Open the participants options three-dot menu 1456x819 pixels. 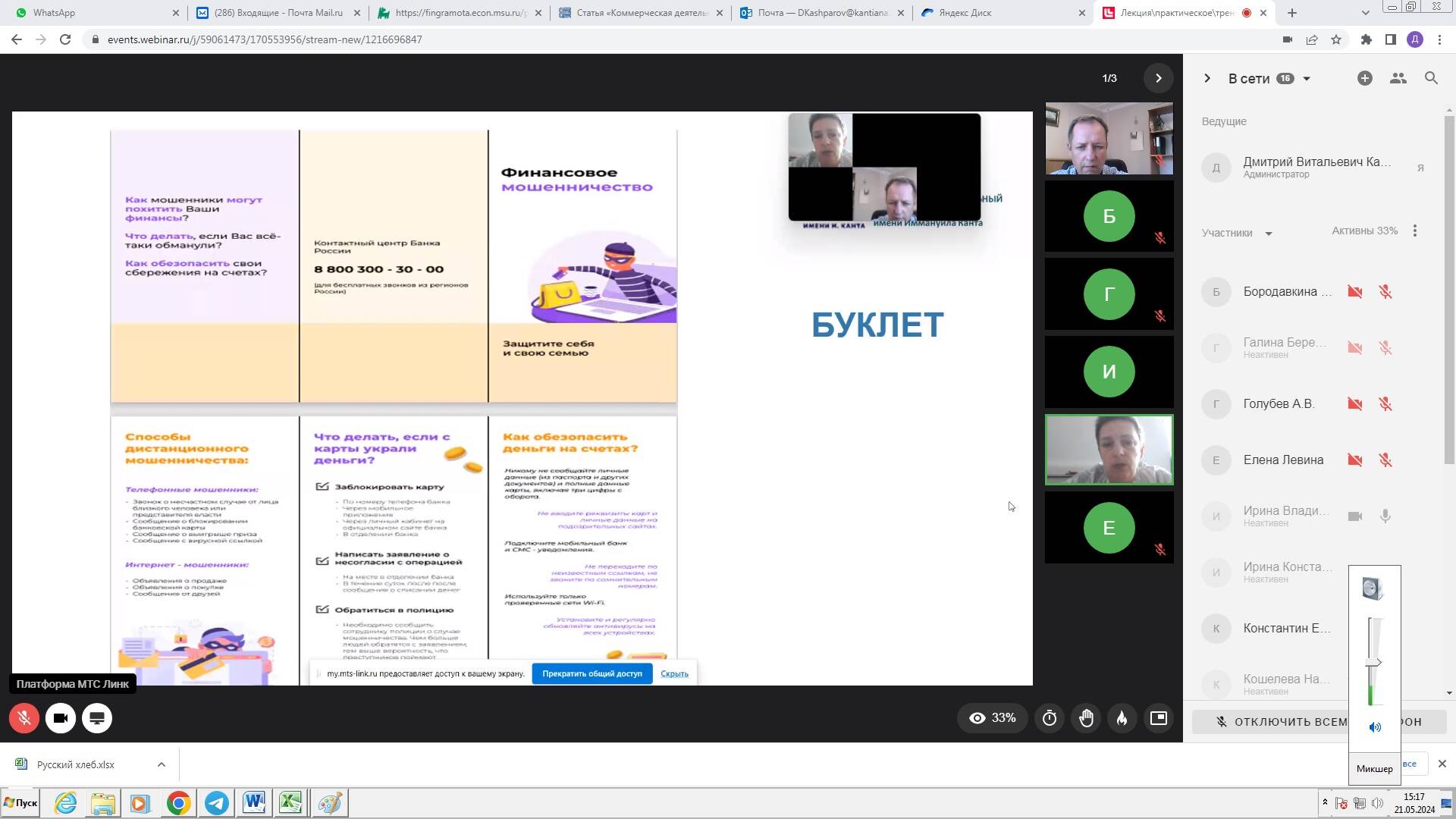[1414, 231]
